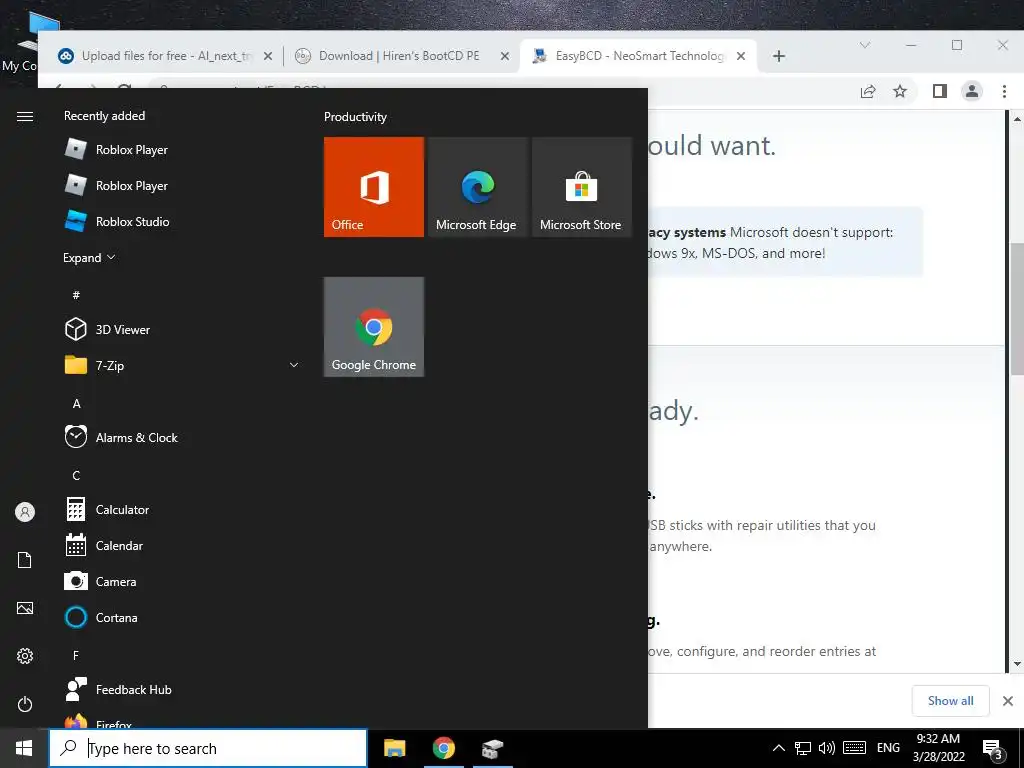Open the Microsoft Store tile
This screenshot has height=768, width=1024.
pyautogui.click(x=581, y=187)
